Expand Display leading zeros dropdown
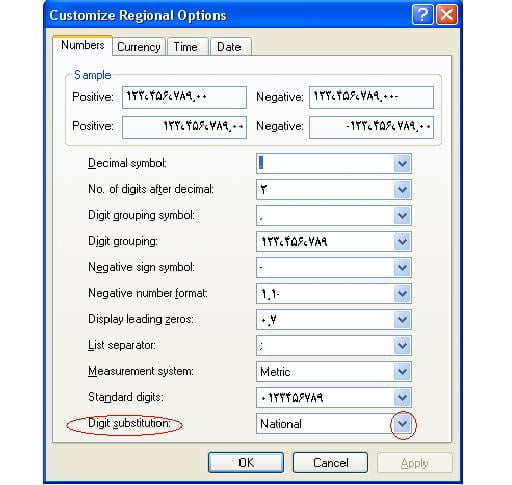Image resolution: width=512 pixels, height=485 pixels. (x=402, y=320)
